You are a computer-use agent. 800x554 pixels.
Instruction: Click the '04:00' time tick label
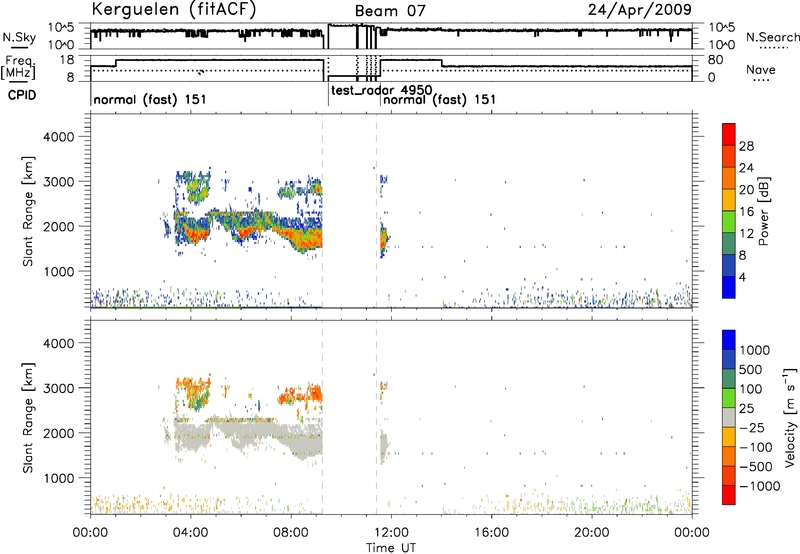click(x=190, y=533)
